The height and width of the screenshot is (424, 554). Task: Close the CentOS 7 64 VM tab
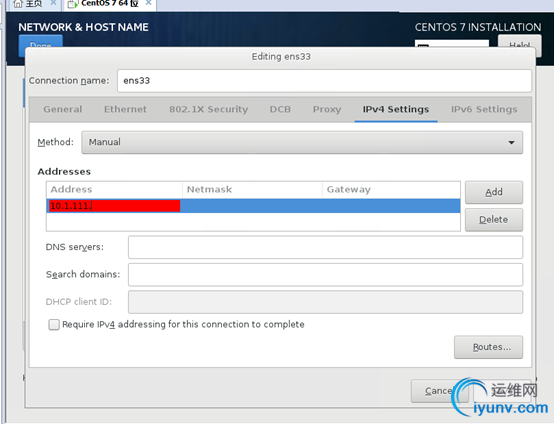point(149,3)
